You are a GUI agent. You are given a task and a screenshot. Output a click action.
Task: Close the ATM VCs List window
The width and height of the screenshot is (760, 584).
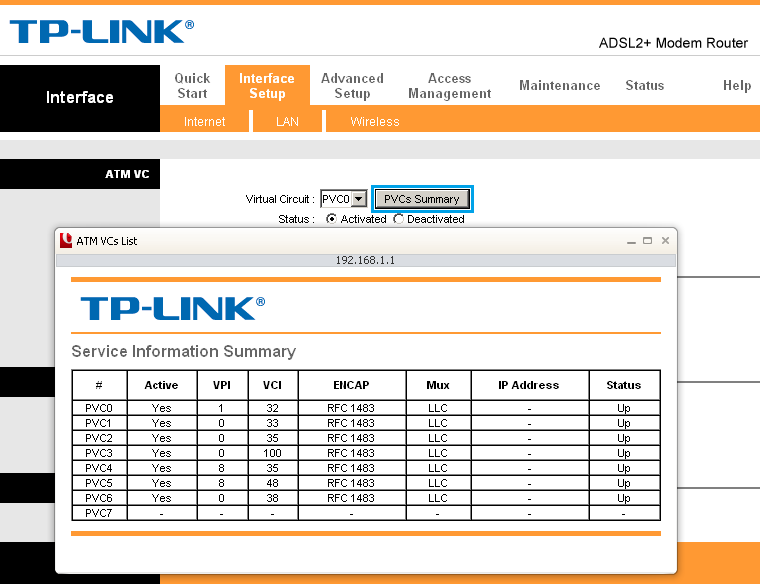(x=665, y=240)
